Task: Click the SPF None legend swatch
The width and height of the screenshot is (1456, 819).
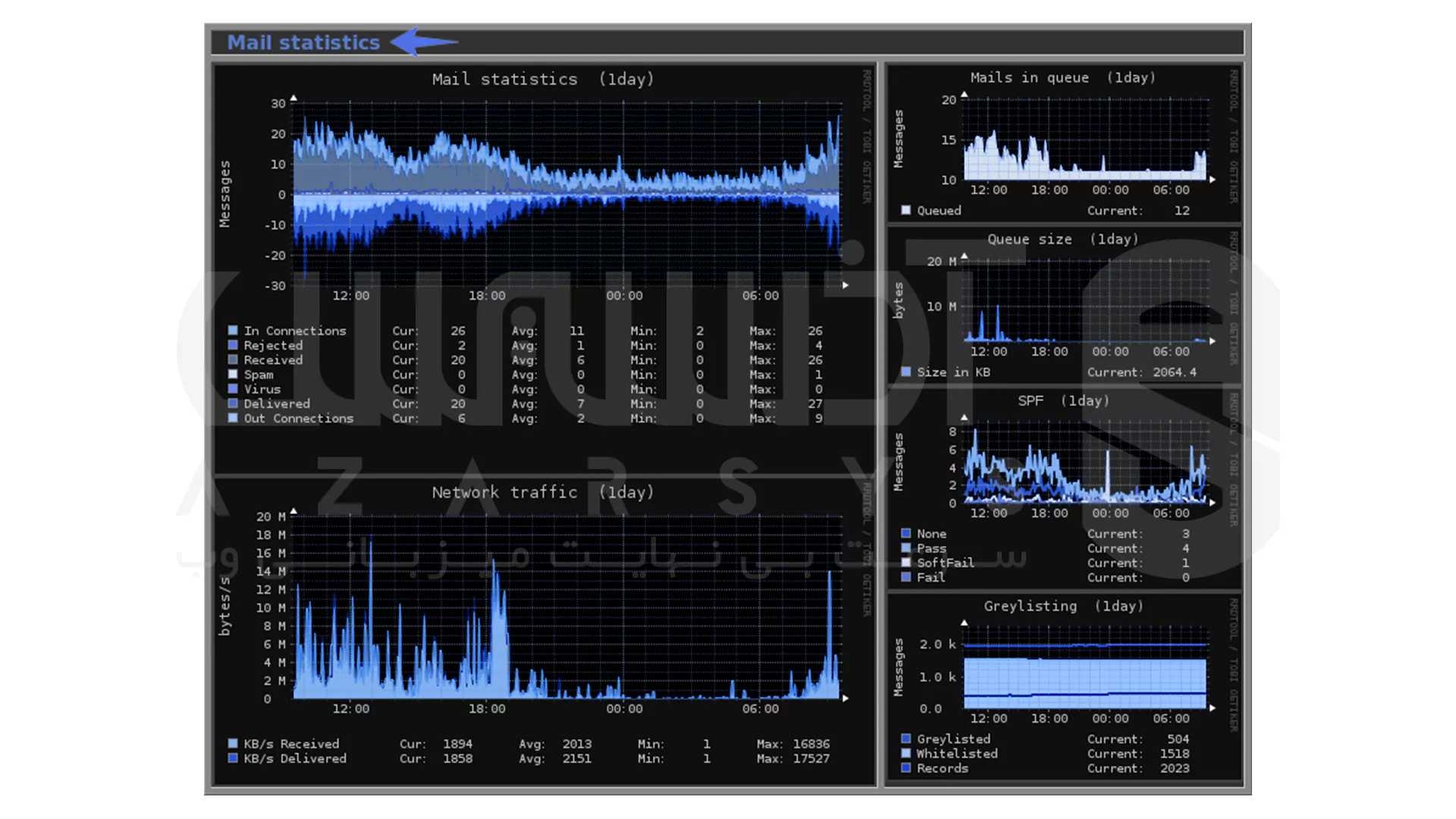Action: tap(905, 533)
